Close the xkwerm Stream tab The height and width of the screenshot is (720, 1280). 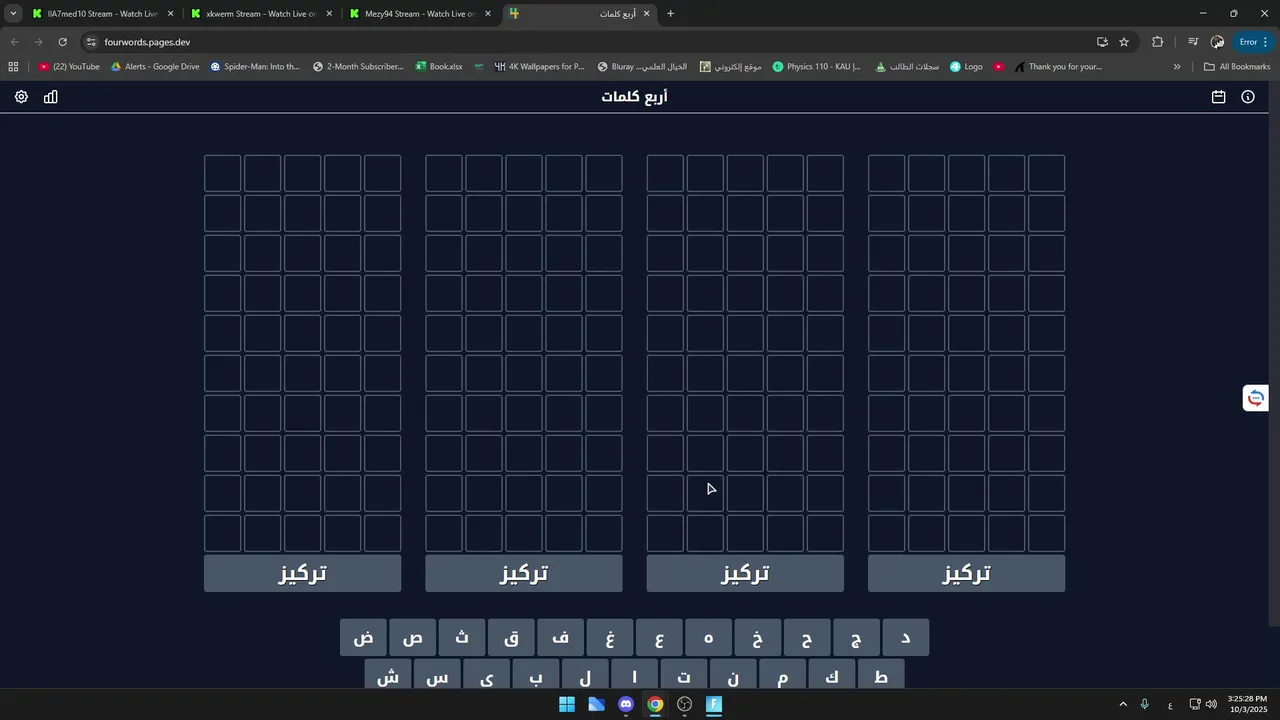click(329, 14)
